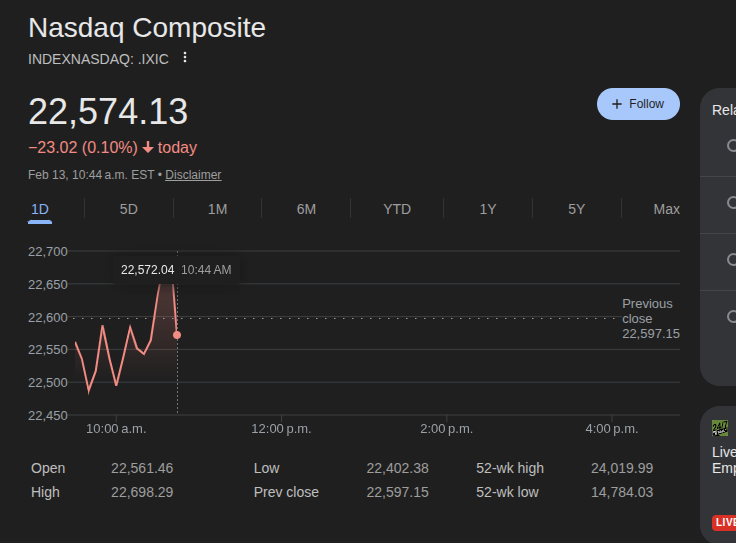Switch to the 5D chart tab
Viewport: 736px width, 543px height.
(x=129, y=209)
